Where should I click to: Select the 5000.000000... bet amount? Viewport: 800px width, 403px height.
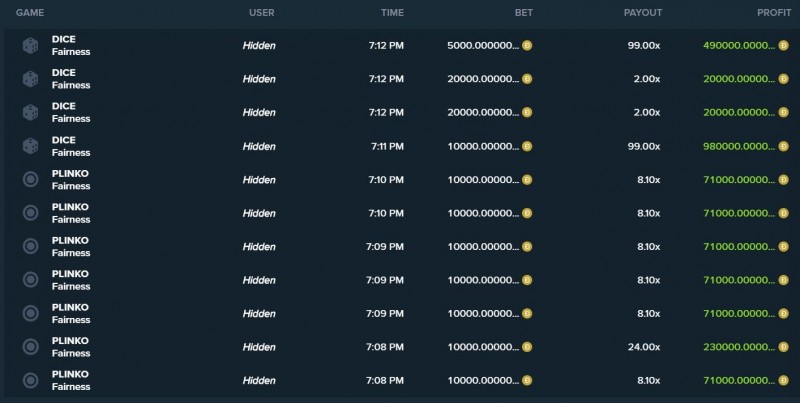(483, 45)
